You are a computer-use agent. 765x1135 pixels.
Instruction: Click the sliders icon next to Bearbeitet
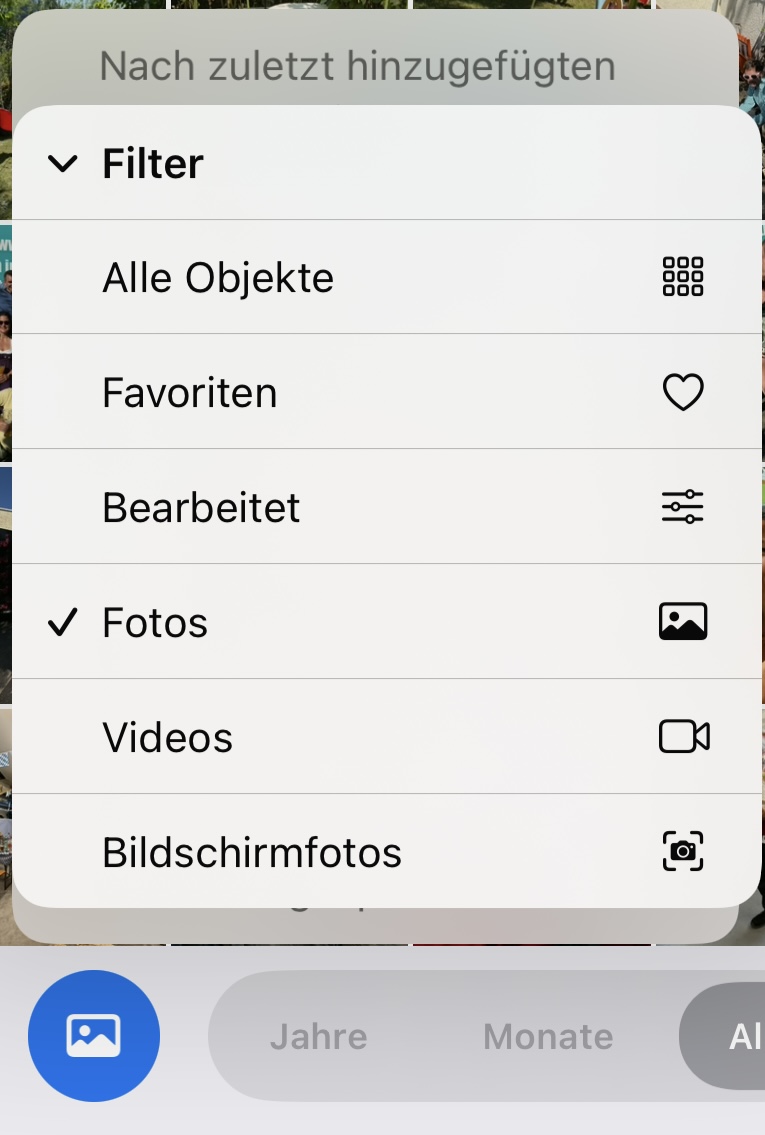click(683, 507)
